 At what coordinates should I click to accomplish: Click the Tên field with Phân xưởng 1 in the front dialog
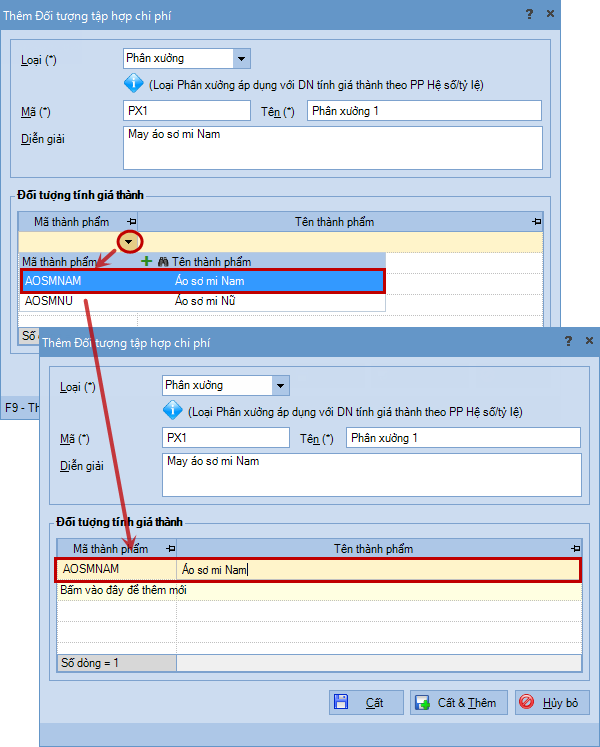[462, 438]
